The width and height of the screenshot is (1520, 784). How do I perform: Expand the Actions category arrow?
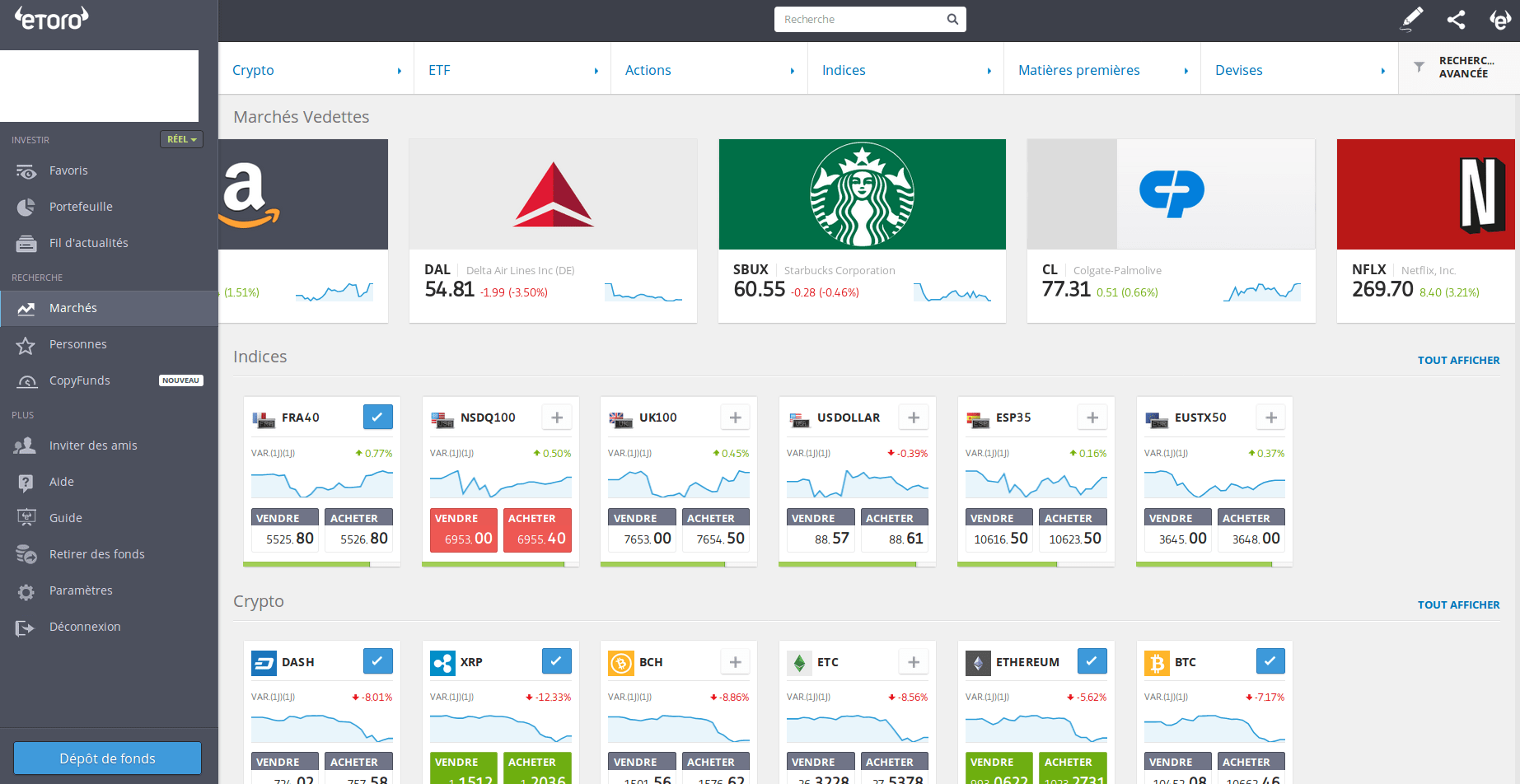(x=793, y=71)
